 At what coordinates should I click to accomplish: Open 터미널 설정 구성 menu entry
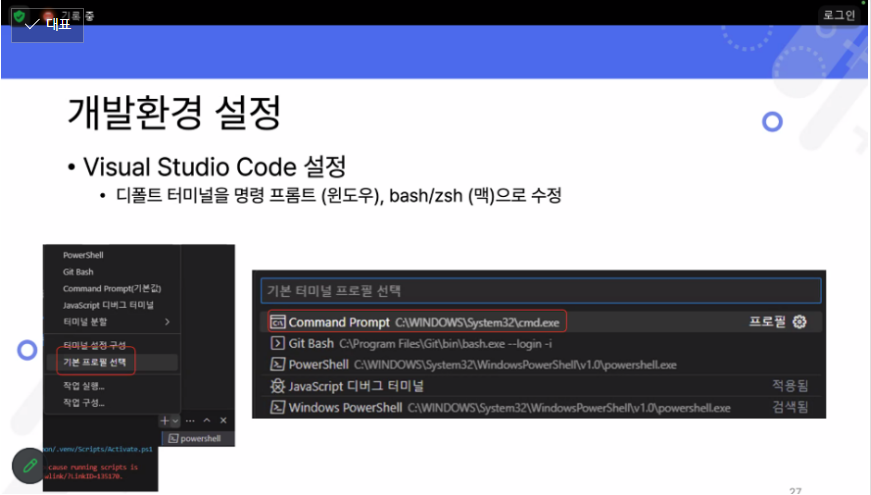click(x=94, y=345)
